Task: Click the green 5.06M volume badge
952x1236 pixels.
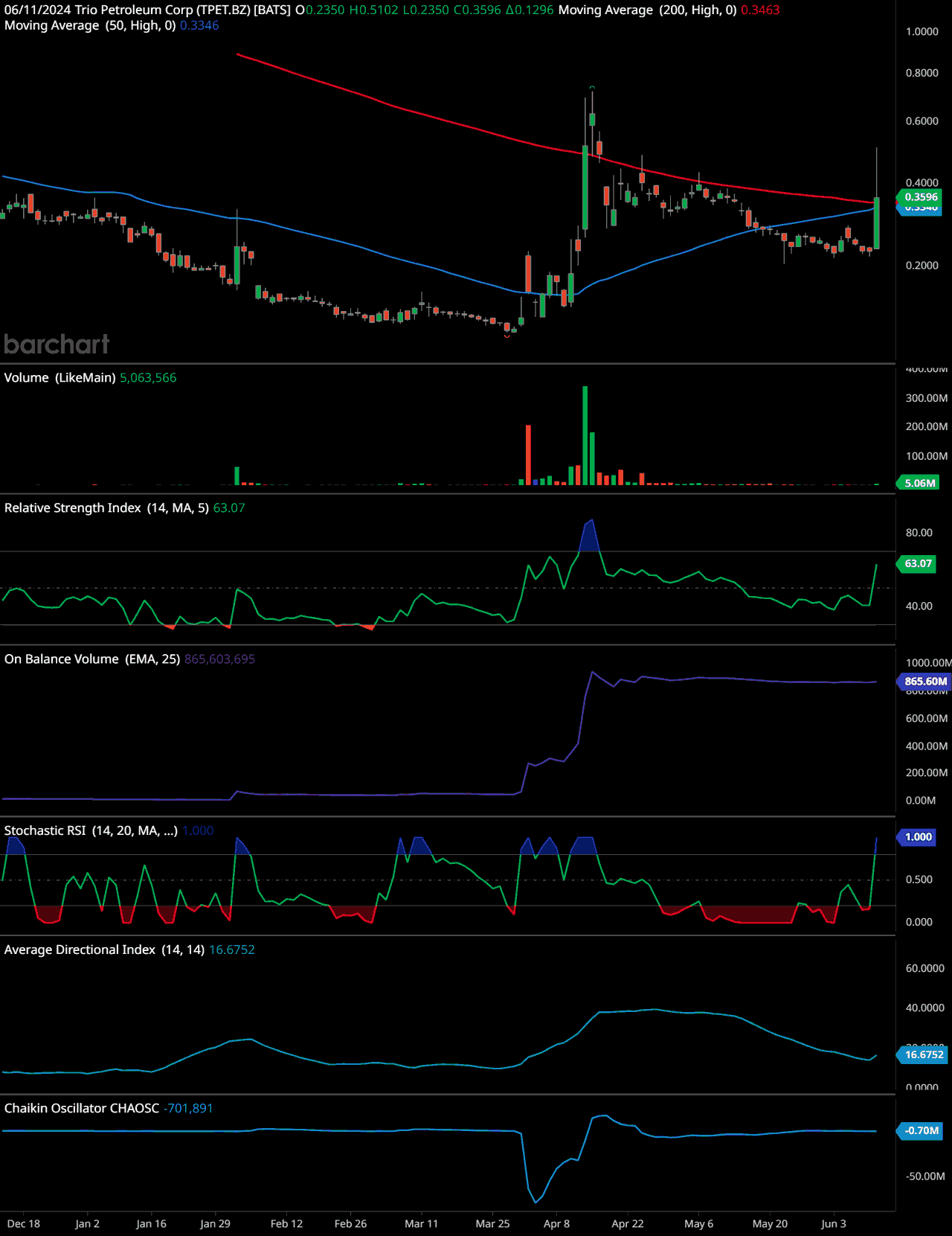Action: 919,483
